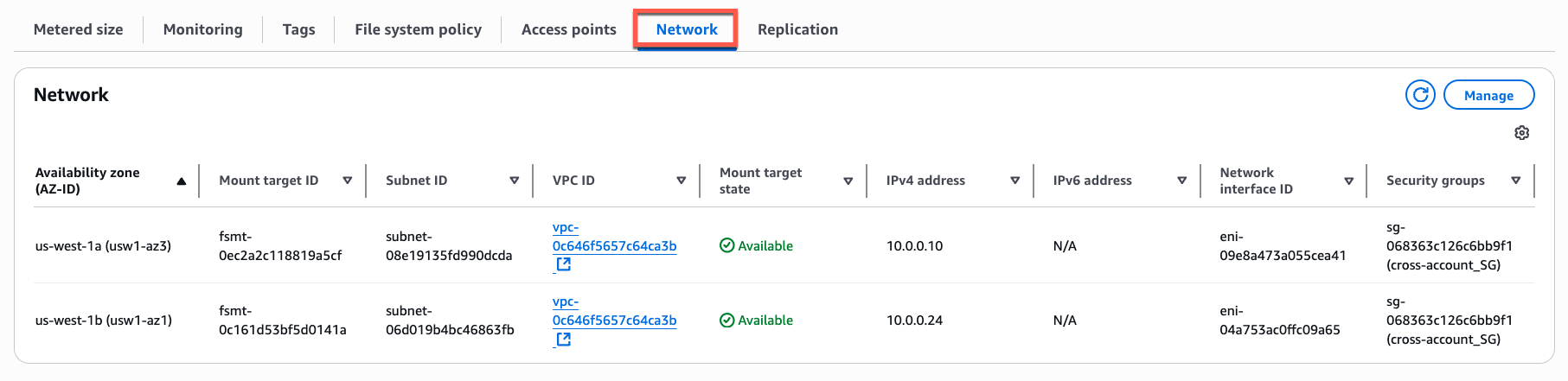Sort by VPC ID column arrow
The height and width of the screenshot is (381, 1568).
click(x=682, y=181)
